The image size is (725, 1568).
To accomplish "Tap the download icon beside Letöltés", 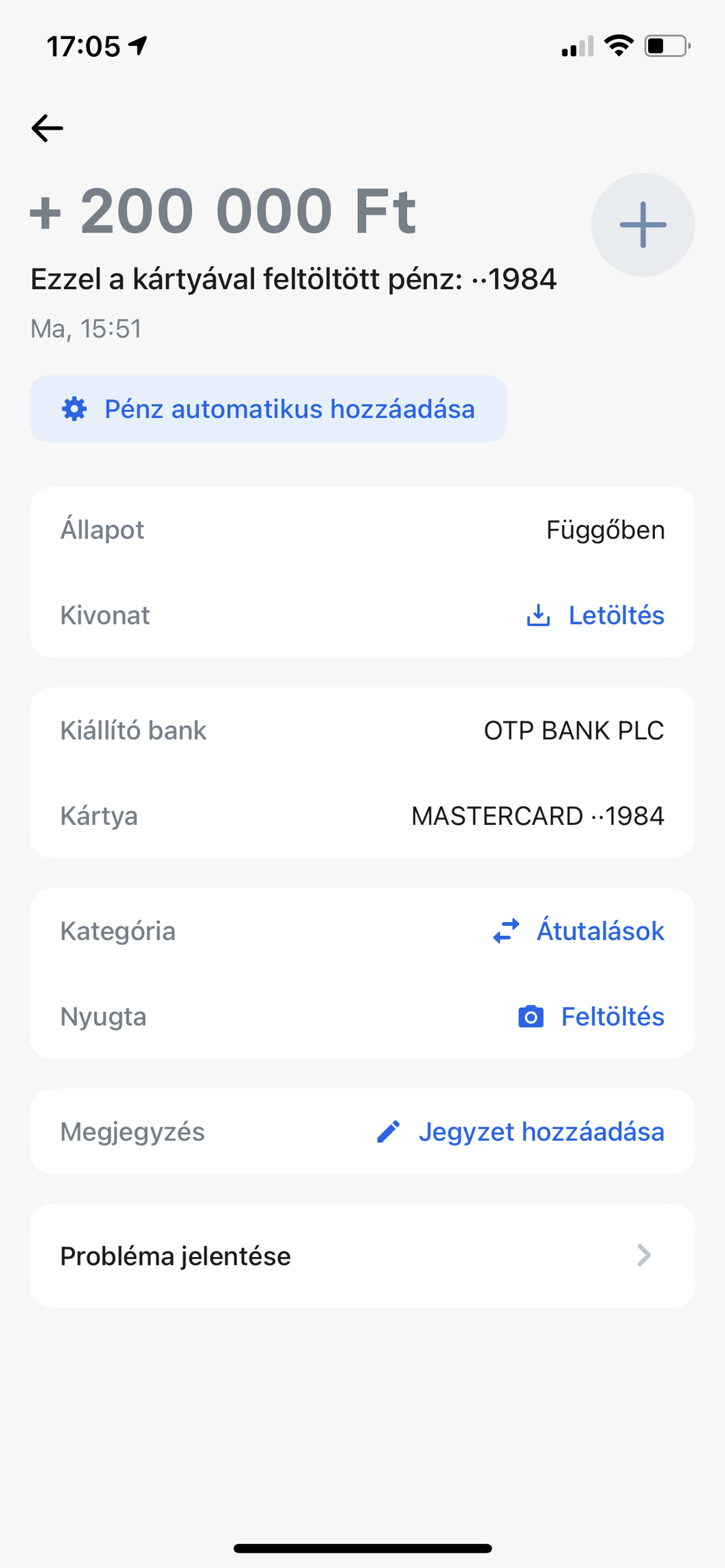I will pos(538,616).
